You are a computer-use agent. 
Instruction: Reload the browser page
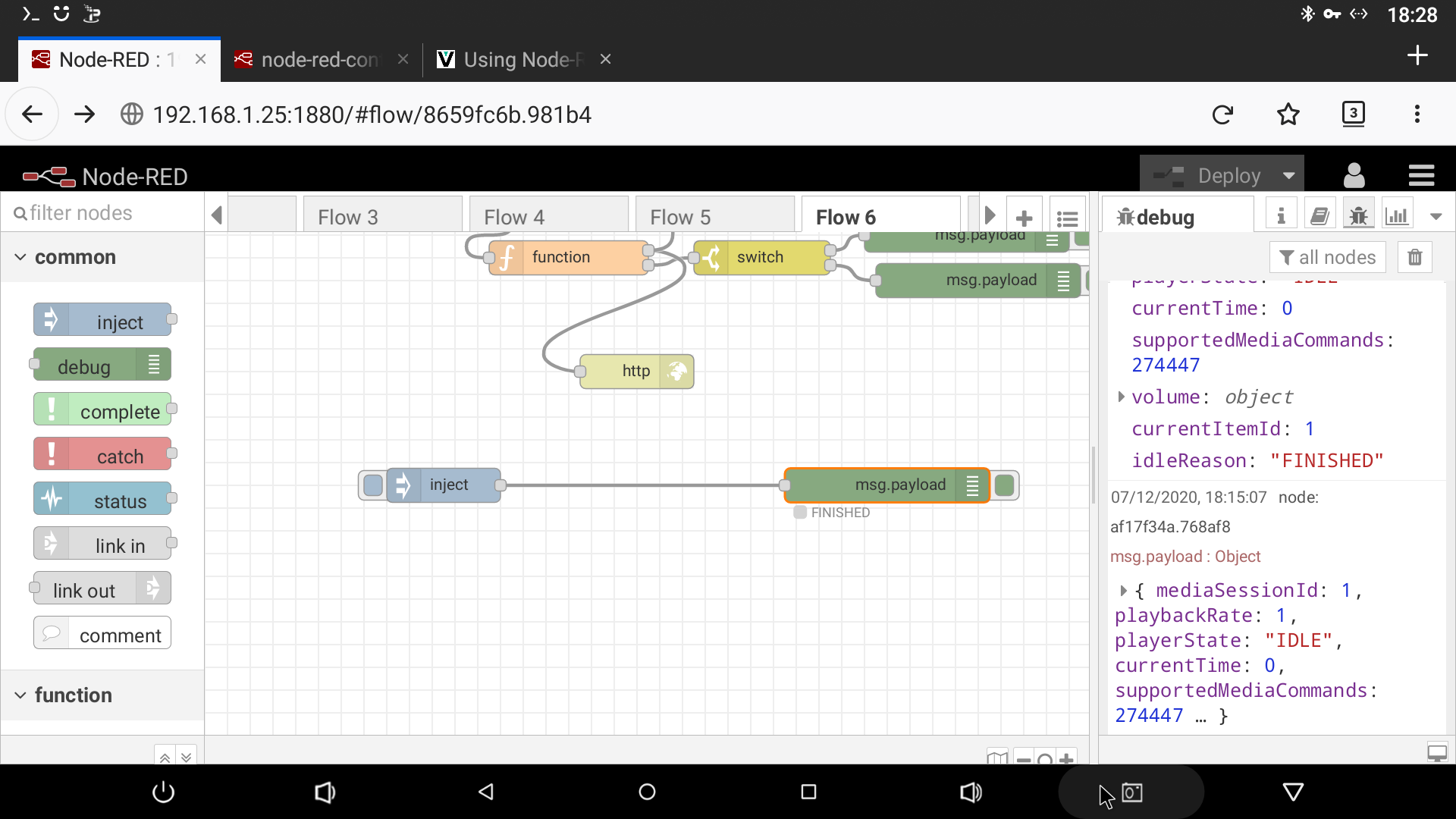point(1222,115)
